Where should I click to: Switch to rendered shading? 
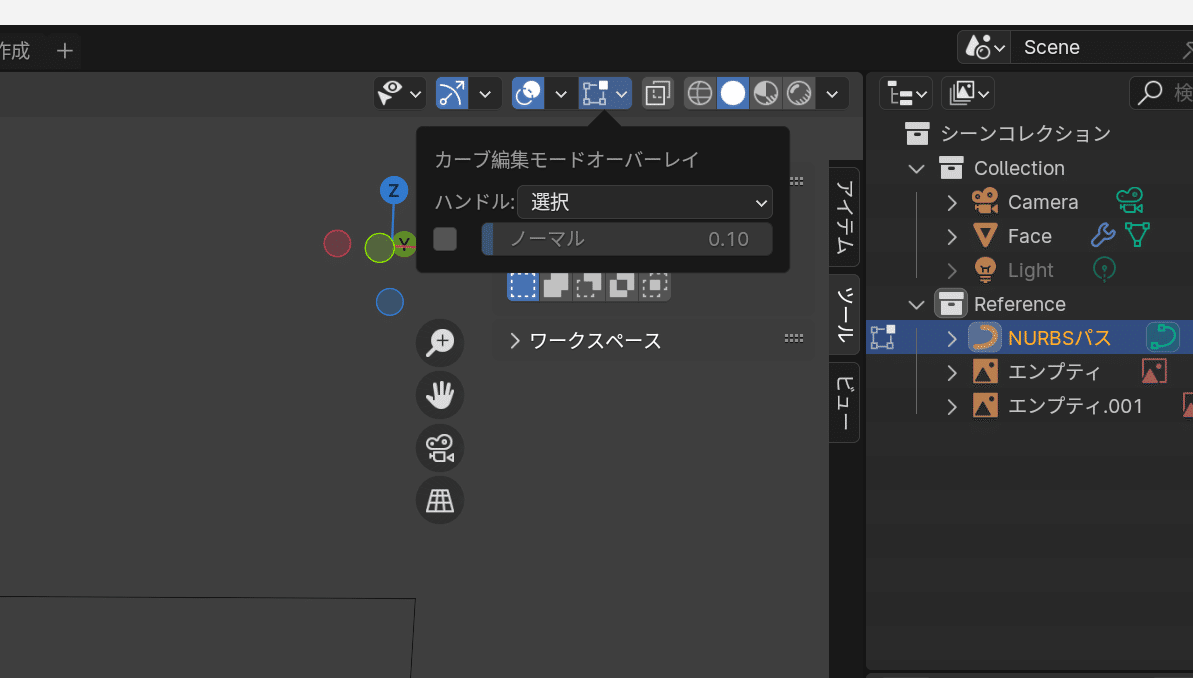pos(799,94)
